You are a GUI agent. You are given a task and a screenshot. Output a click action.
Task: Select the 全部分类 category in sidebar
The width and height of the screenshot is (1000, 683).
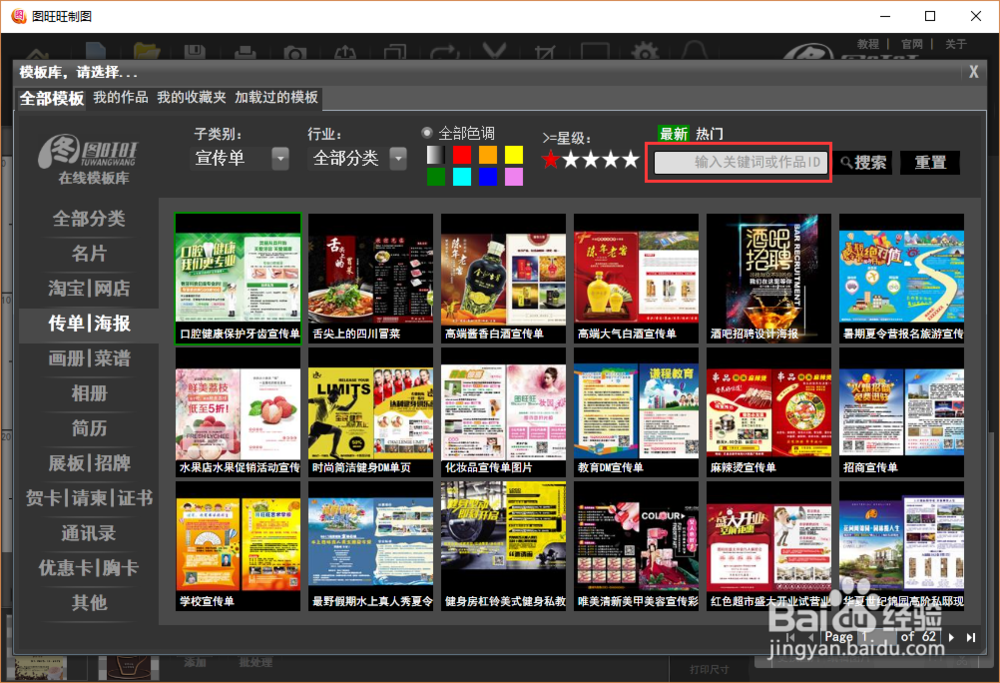coord(89,219)
